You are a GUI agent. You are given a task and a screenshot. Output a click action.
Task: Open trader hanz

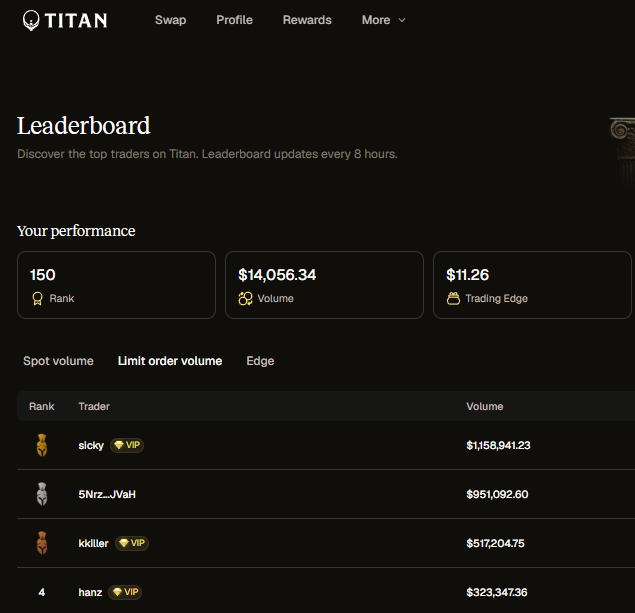(90, 592)
